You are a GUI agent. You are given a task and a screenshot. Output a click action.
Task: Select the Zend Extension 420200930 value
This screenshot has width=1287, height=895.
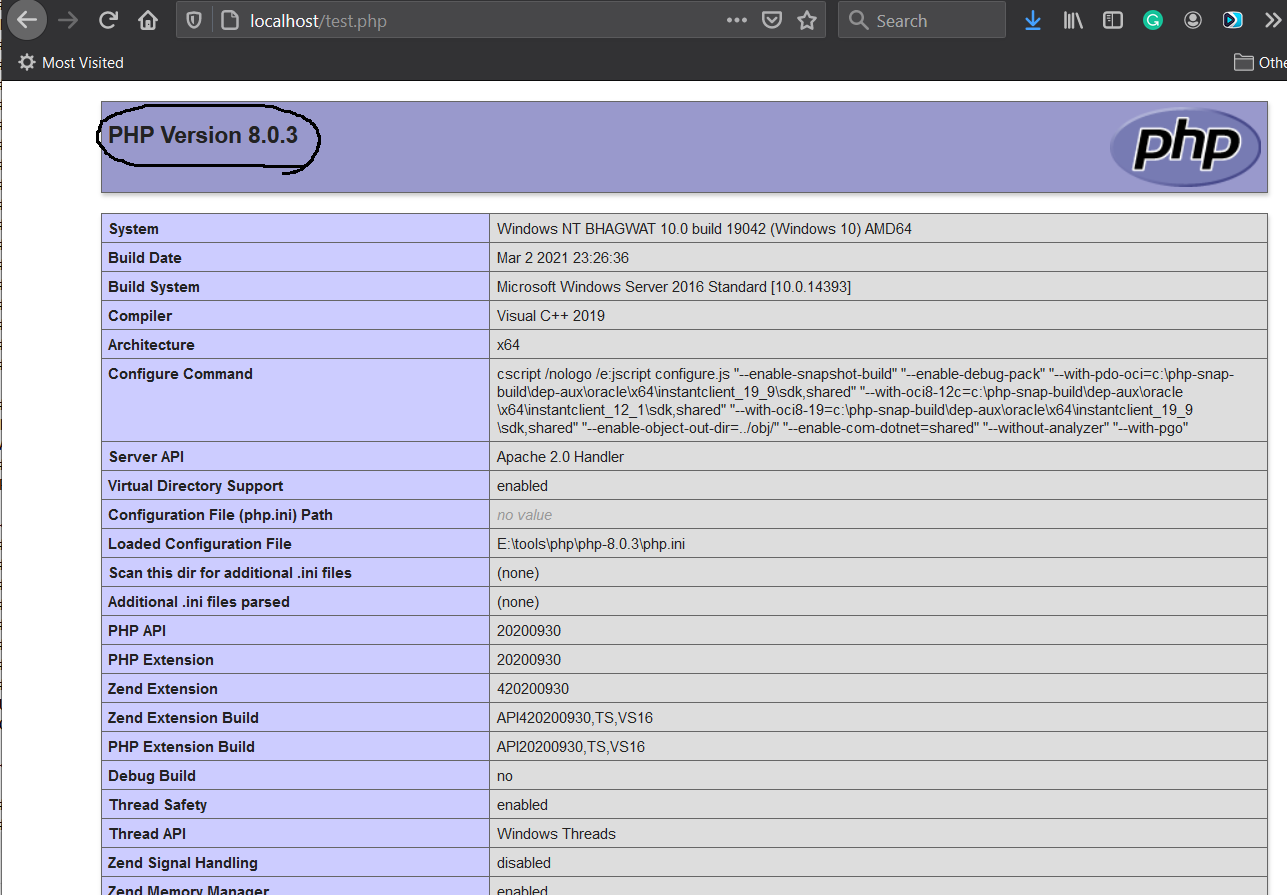[x=533, y=689]
